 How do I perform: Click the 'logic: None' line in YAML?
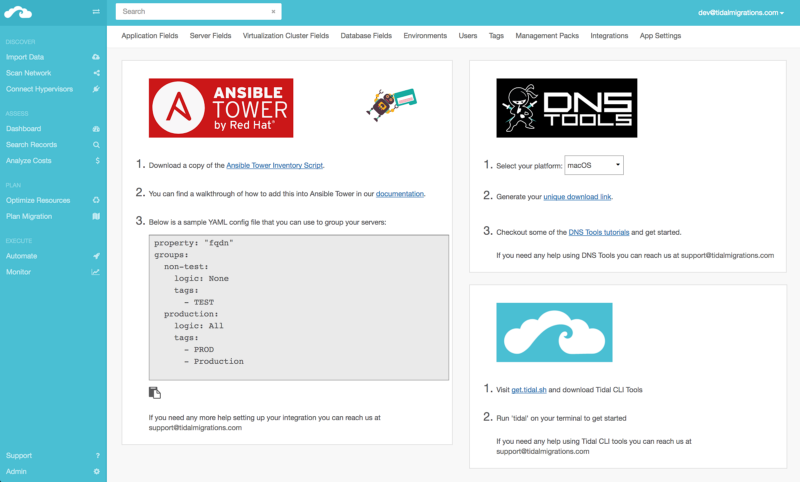click(x=201, y=278)
